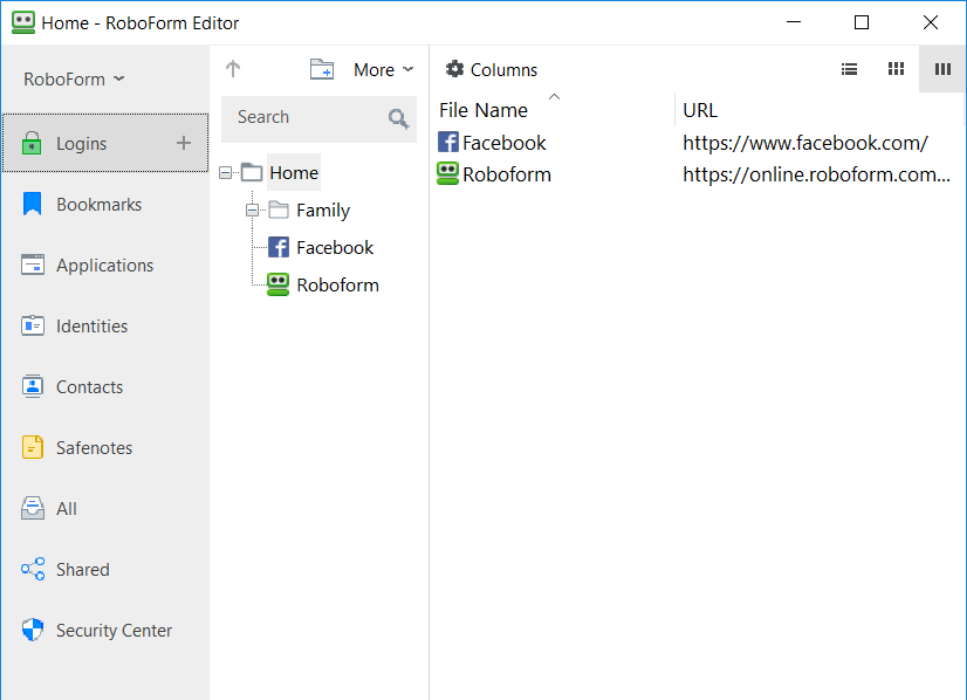This screenshot has width=967, height=700.
Task: Select Roboform row in file list
Action: (697, 175)
